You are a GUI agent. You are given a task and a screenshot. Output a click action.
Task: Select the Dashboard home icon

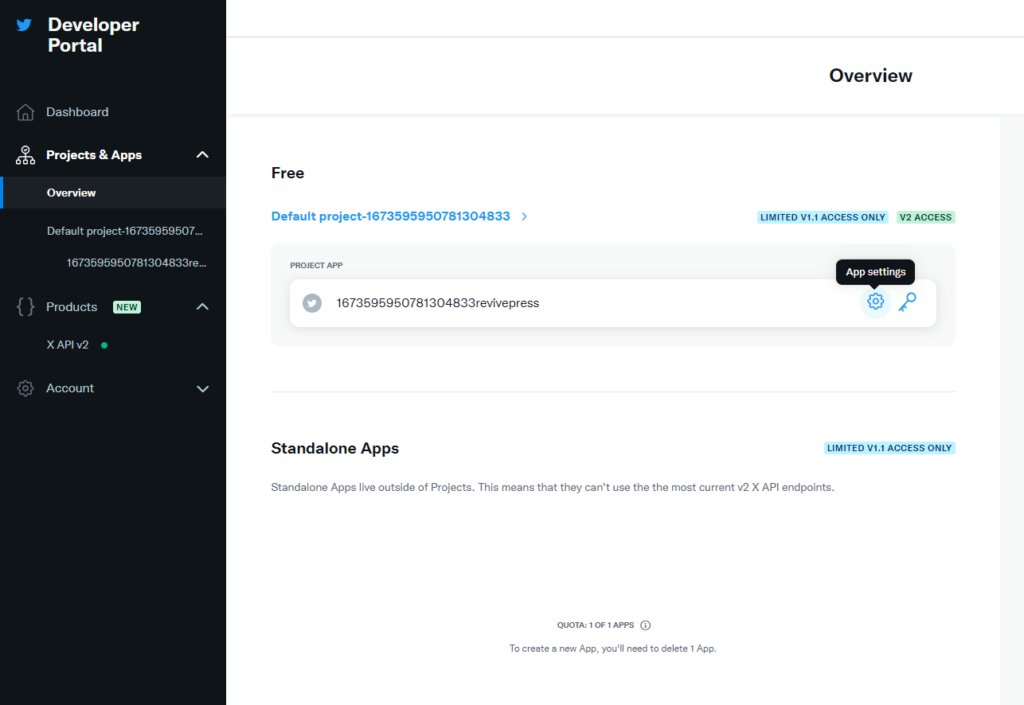tap(24, 111)
